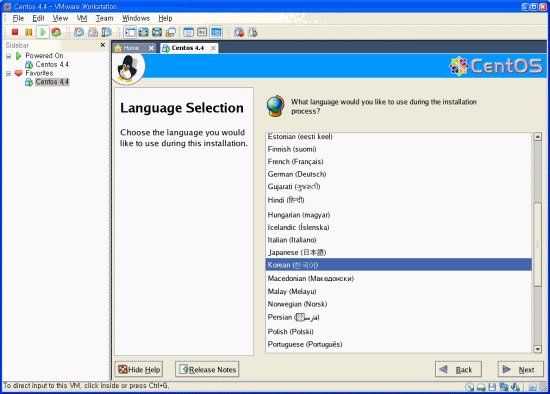Image resolution: width=550 pixels, height=394 pixels.
Task: Click the red Power Off toolbar icon
Action: point(15,32)
